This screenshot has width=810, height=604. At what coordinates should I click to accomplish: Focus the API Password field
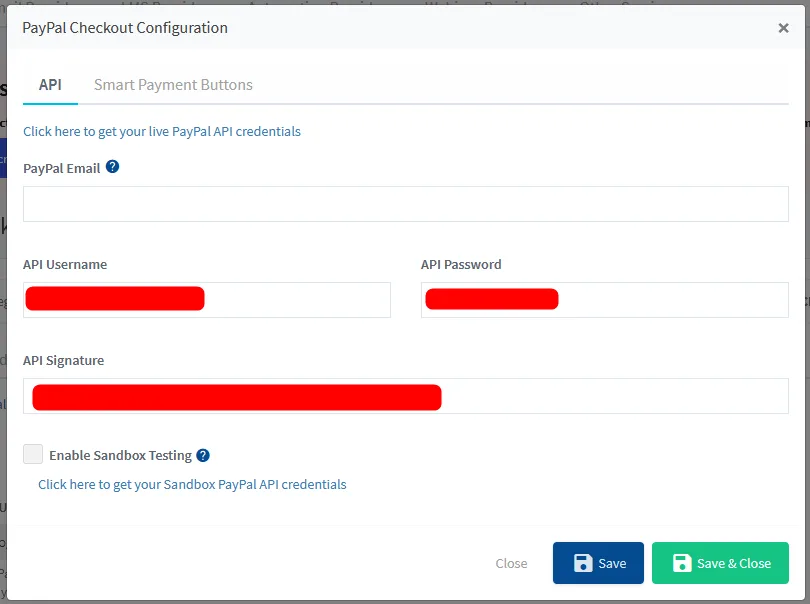tap(604, 300)
